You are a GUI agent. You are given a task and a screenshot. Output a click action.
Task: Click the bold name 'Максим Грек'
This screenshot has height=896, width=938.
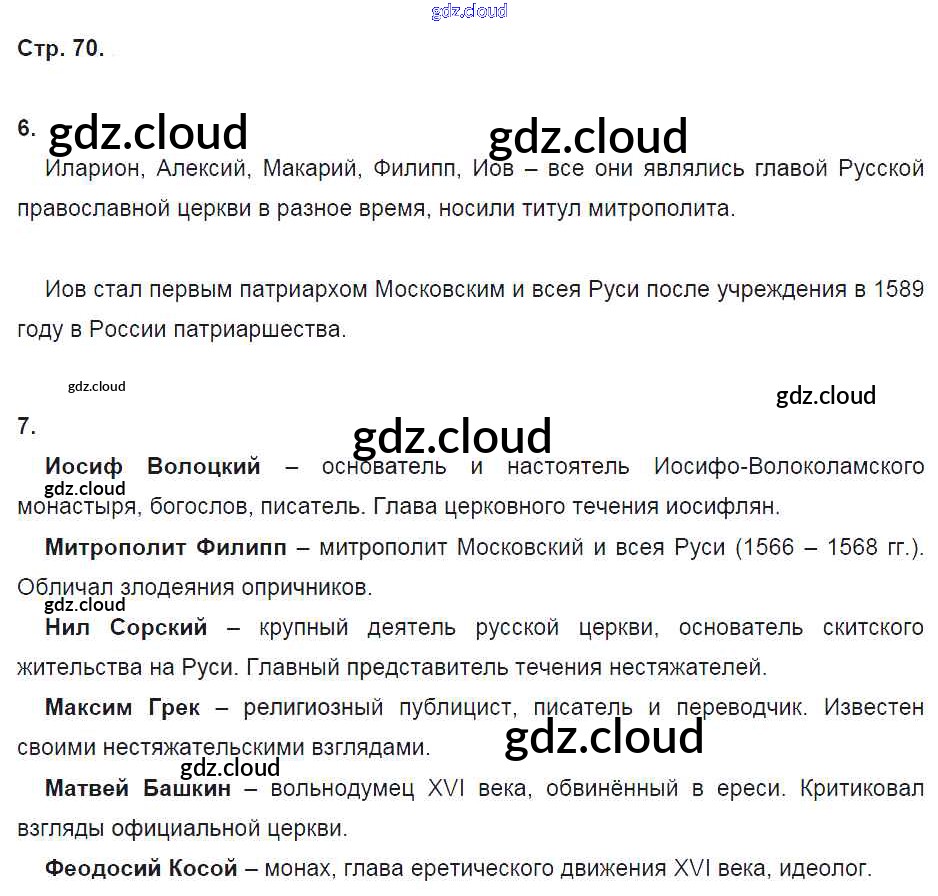coord(122,707)
